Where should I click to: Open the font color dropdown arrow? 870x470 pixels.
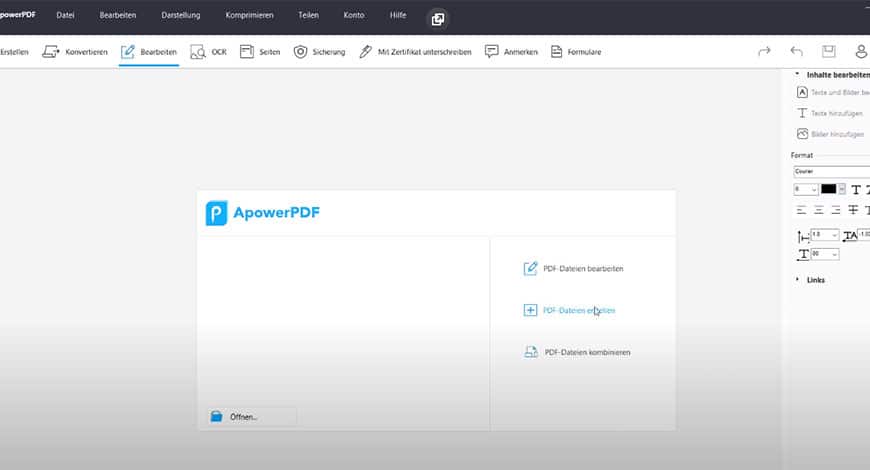click(x=842, y=189)
